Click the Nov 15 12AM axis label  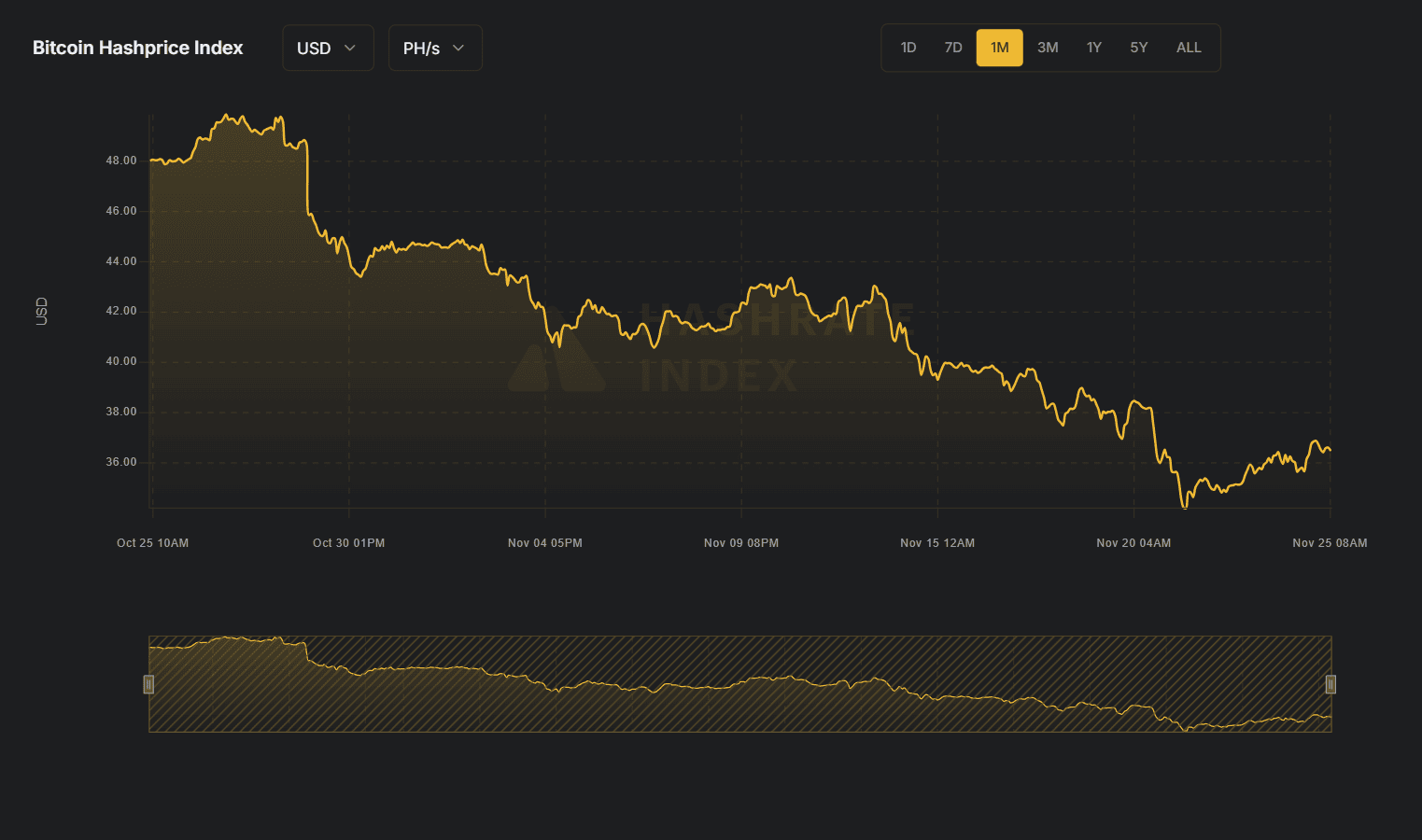936,543
